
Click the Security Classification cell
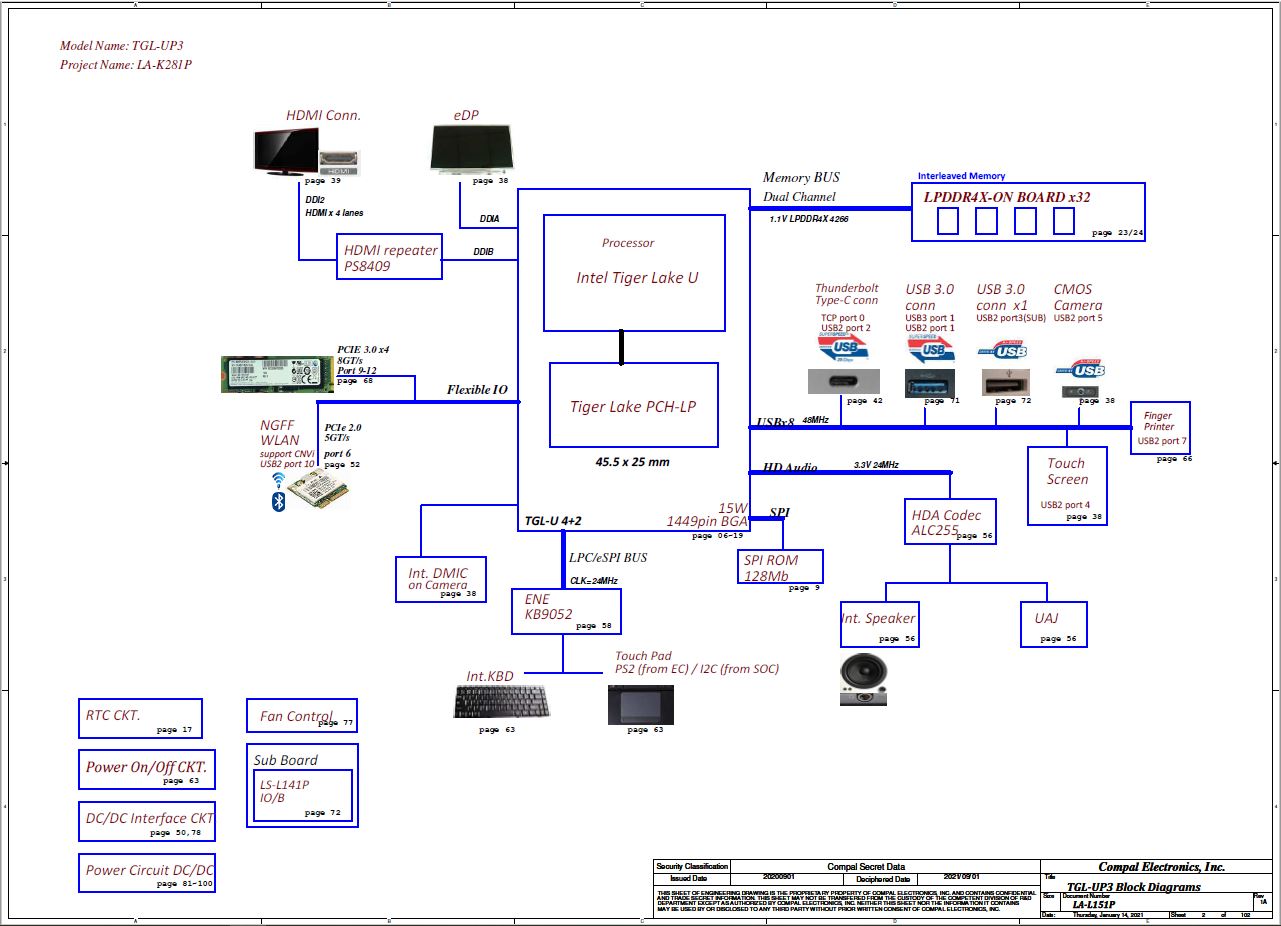pos(692,866)
